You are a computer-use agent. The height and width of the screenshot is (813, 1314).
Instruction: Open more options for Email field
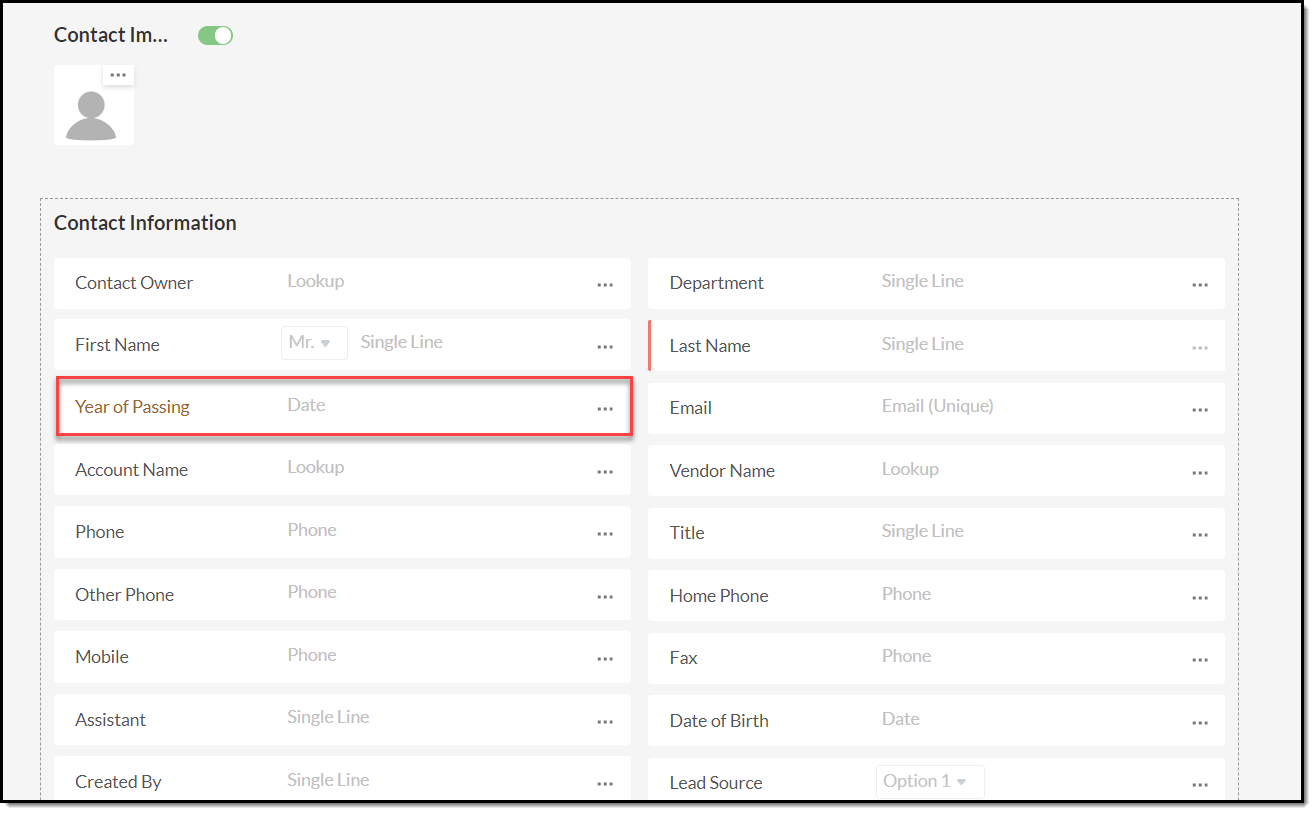tap(1200, 410)
